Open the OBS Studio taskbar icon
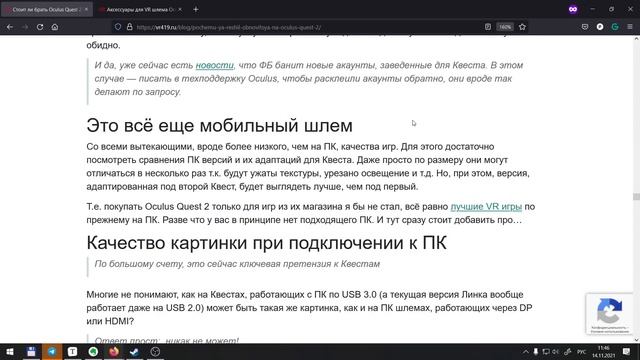 click(155, 351)
